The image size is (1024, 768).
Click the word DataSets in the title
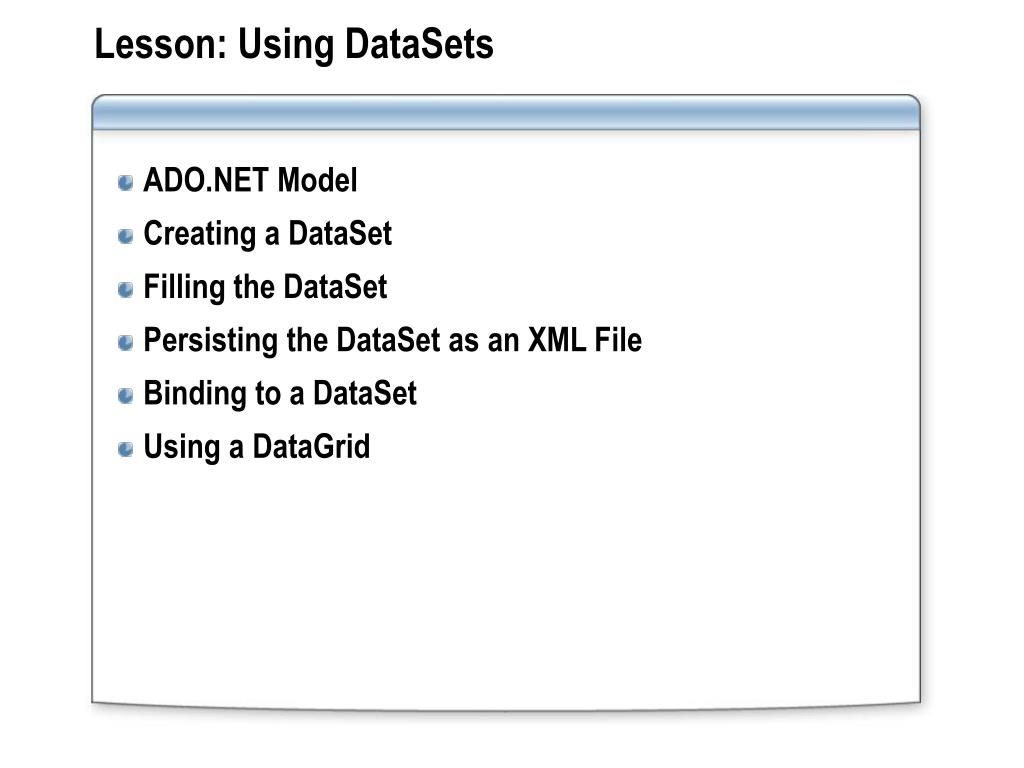click(x=419, y=44)
